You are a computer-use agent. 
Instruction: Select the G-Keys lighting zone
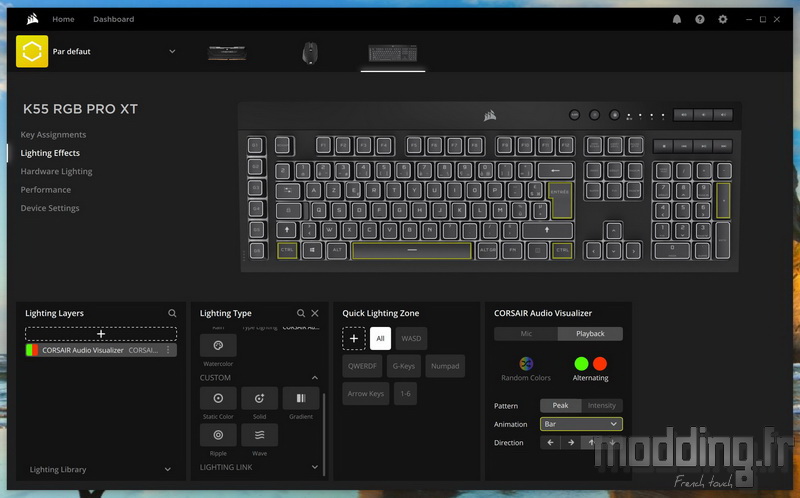(x=404, y=366)
